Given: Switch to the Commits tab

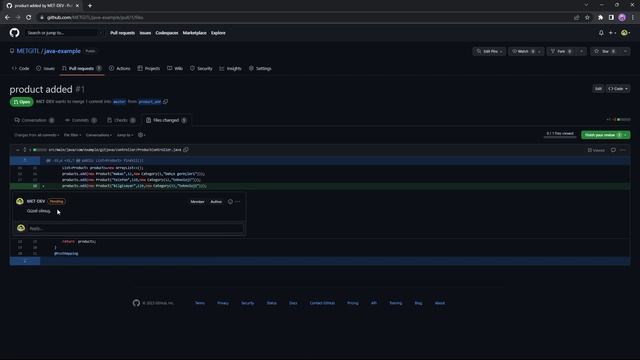Looking at the screenshot, I should (81, 120).
